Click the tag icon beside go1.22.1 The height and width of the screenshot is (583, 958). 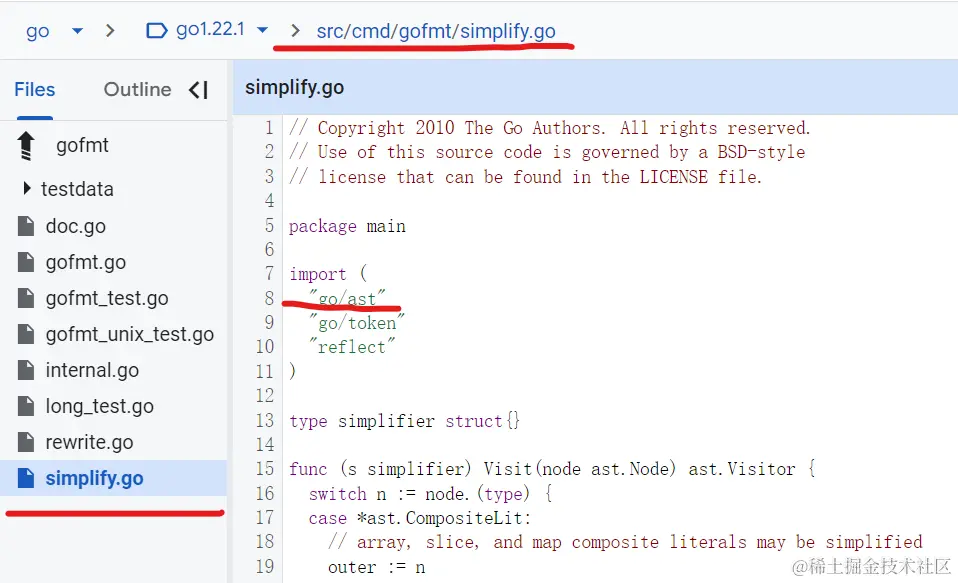156,30
